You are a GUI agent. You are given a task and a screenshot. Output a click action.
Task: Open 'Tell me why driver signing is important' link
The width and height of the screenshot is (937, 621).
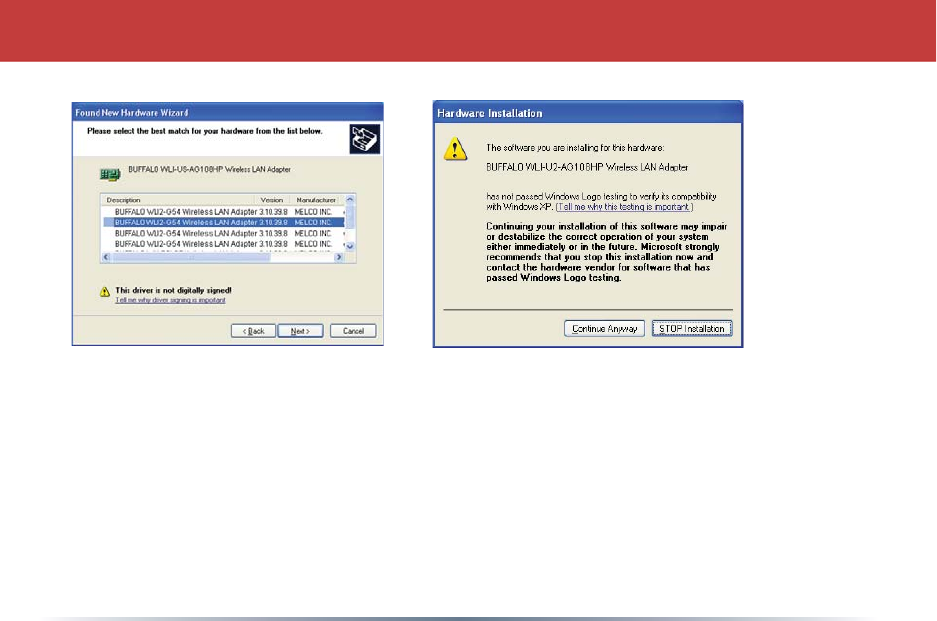tap(170, 300)
